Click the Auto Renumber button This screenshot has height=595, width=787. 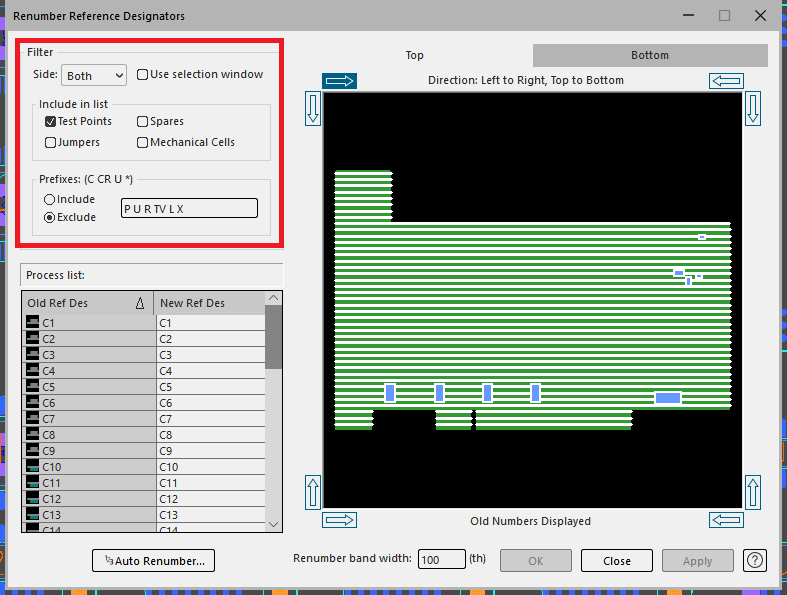(x=153, y=561)
